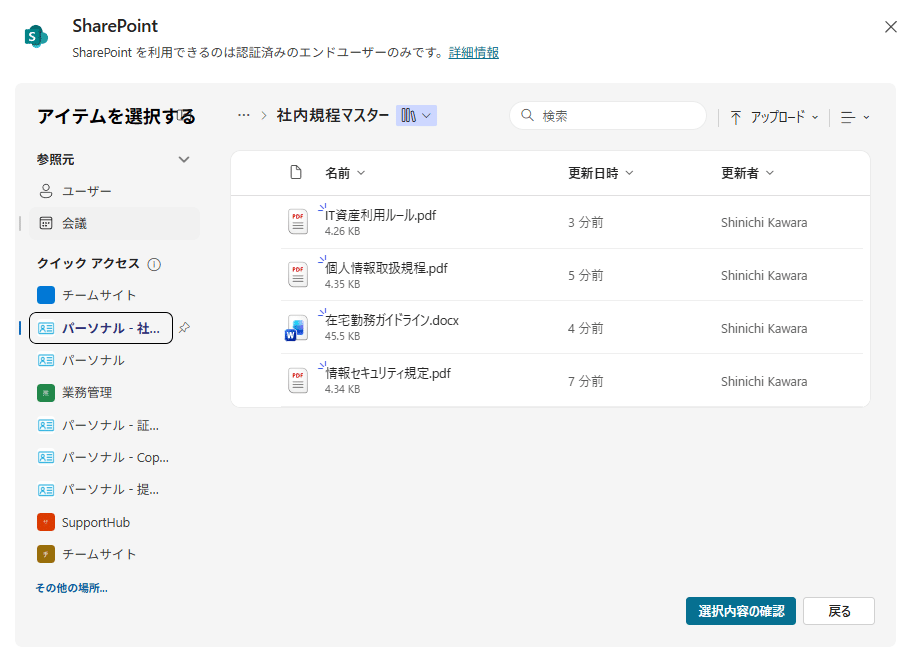Click the upload arrow icon
The height and width of the screenshot is (660, 920).
coord(736,117)
